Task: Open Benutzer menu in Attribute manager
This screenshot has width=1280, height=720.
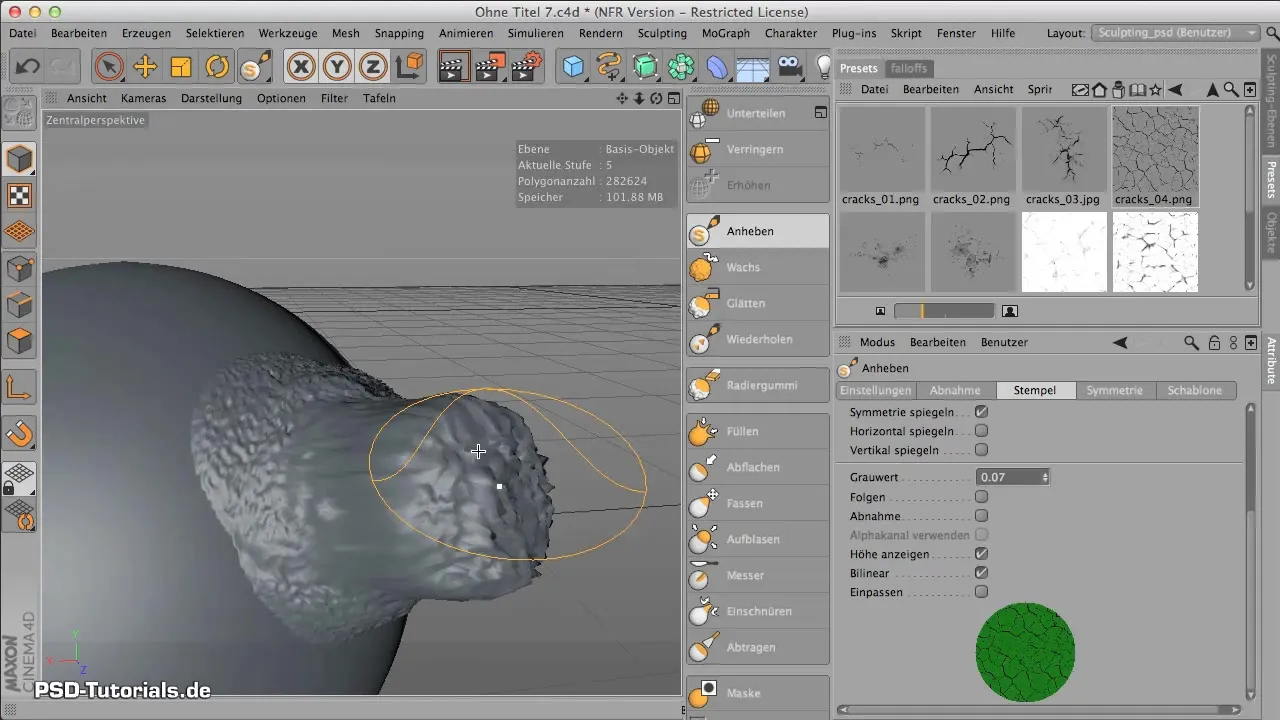Action: click(x=1004, y=342)
